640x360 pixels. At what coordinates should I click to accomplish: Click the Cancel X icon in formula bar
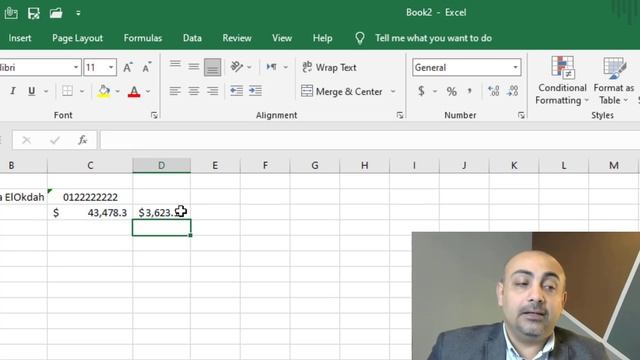pos(27,140)
